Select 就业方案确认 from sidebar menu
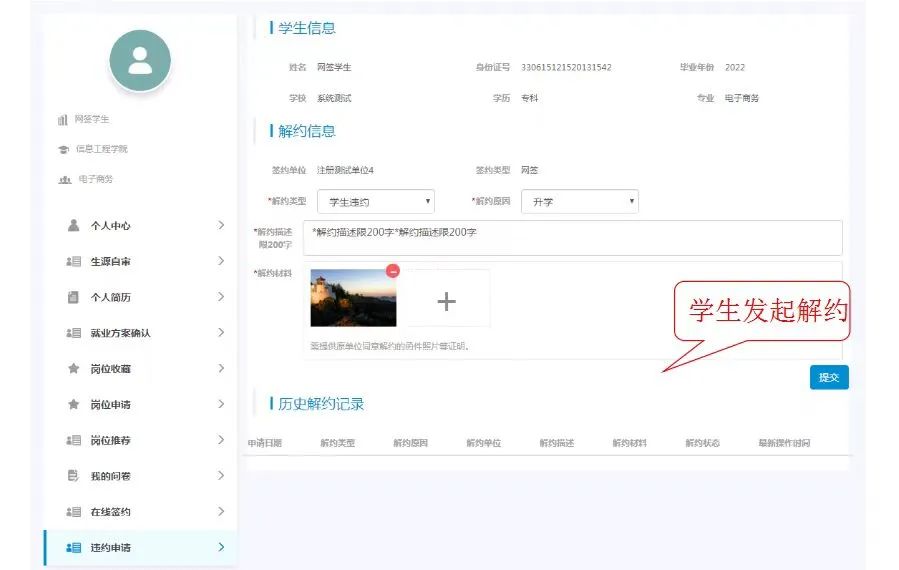The image size is (899, 570). click(120, 333)
